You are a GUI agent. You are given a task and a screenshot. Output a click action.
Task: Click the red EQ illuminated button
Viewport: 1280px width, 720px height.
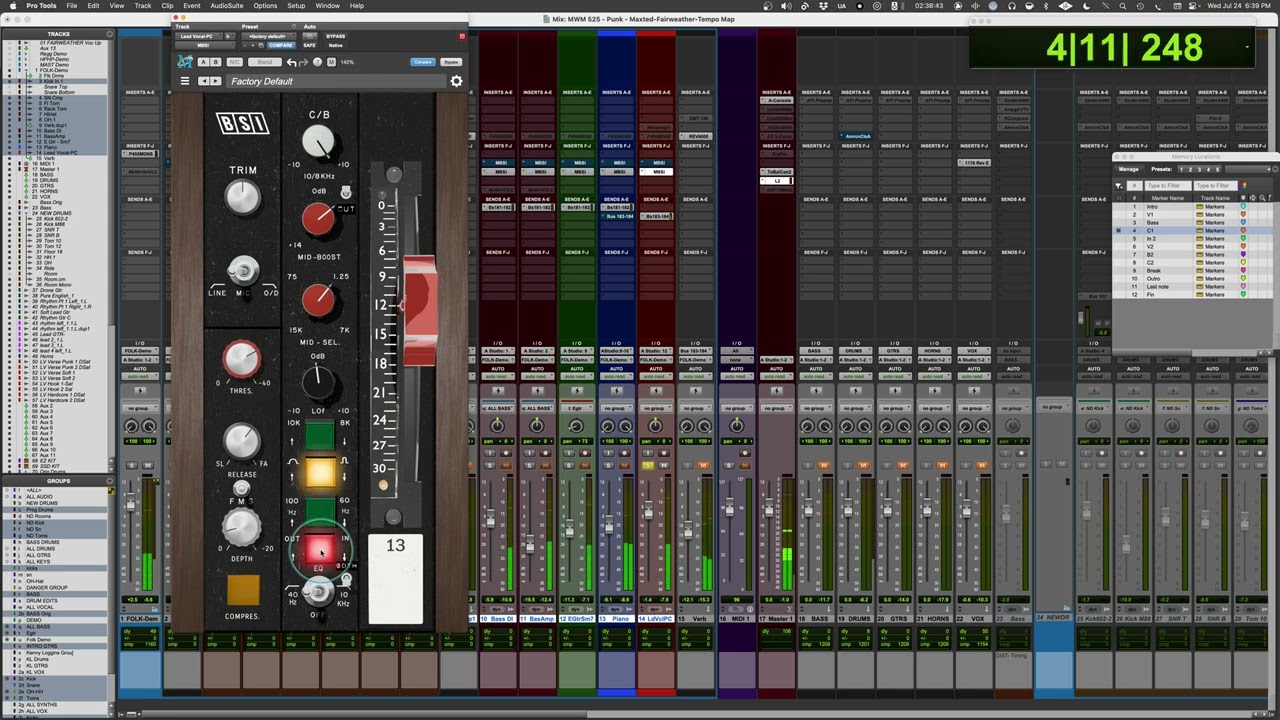319,549
